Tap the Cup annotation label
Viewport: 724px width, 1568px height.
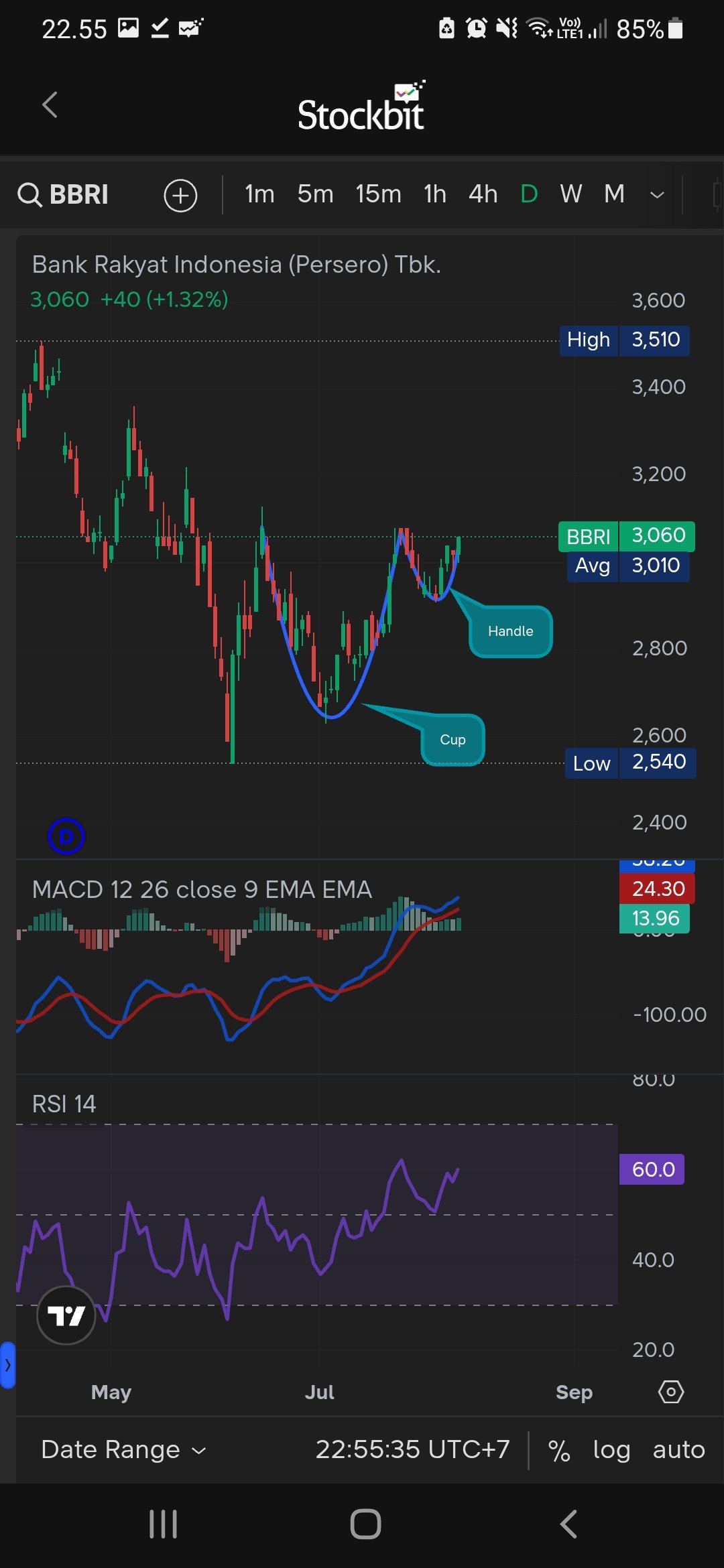click(x=452, y=740)
